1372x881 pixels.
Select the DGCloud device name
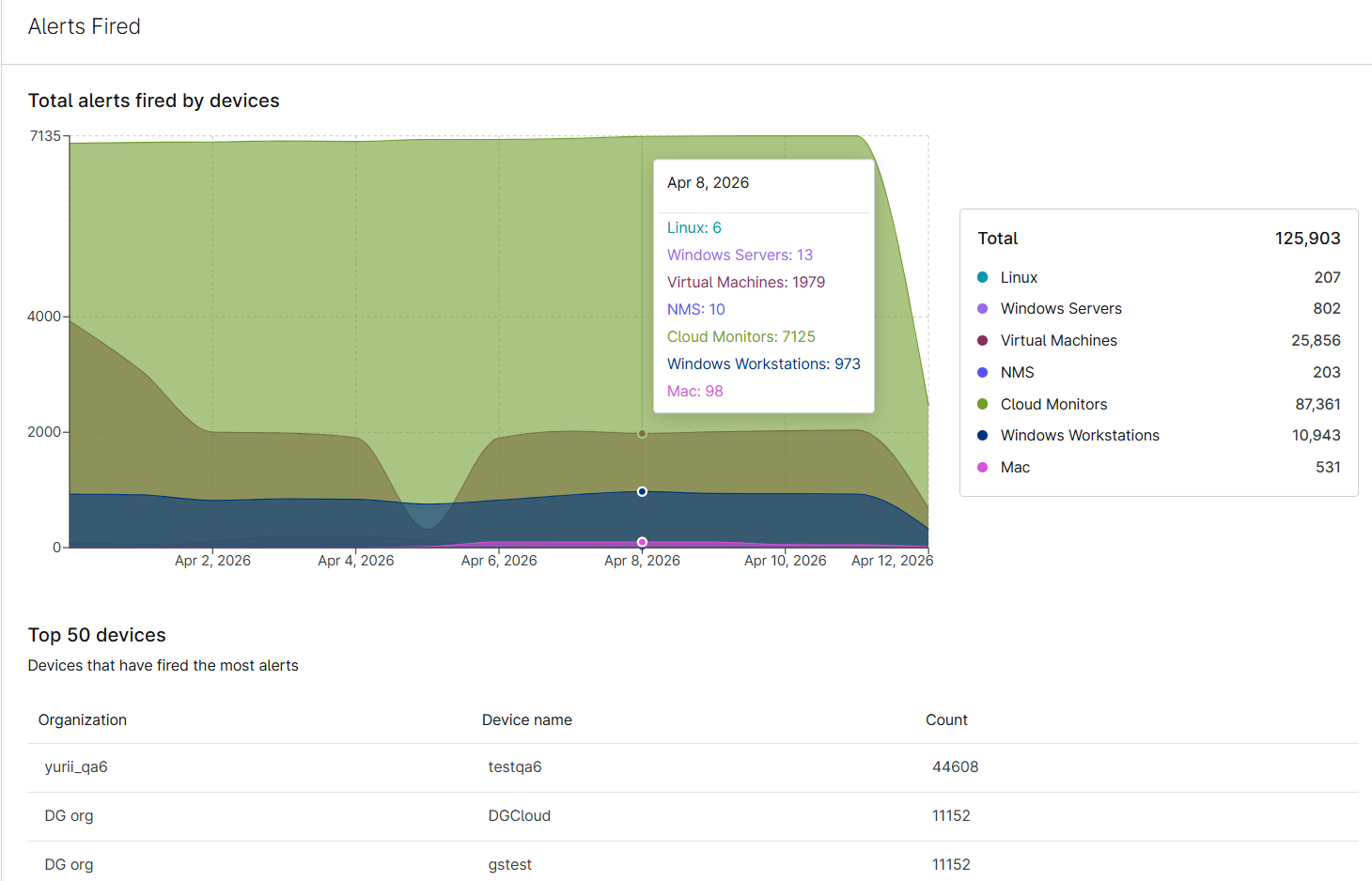(x=520, y=815)
